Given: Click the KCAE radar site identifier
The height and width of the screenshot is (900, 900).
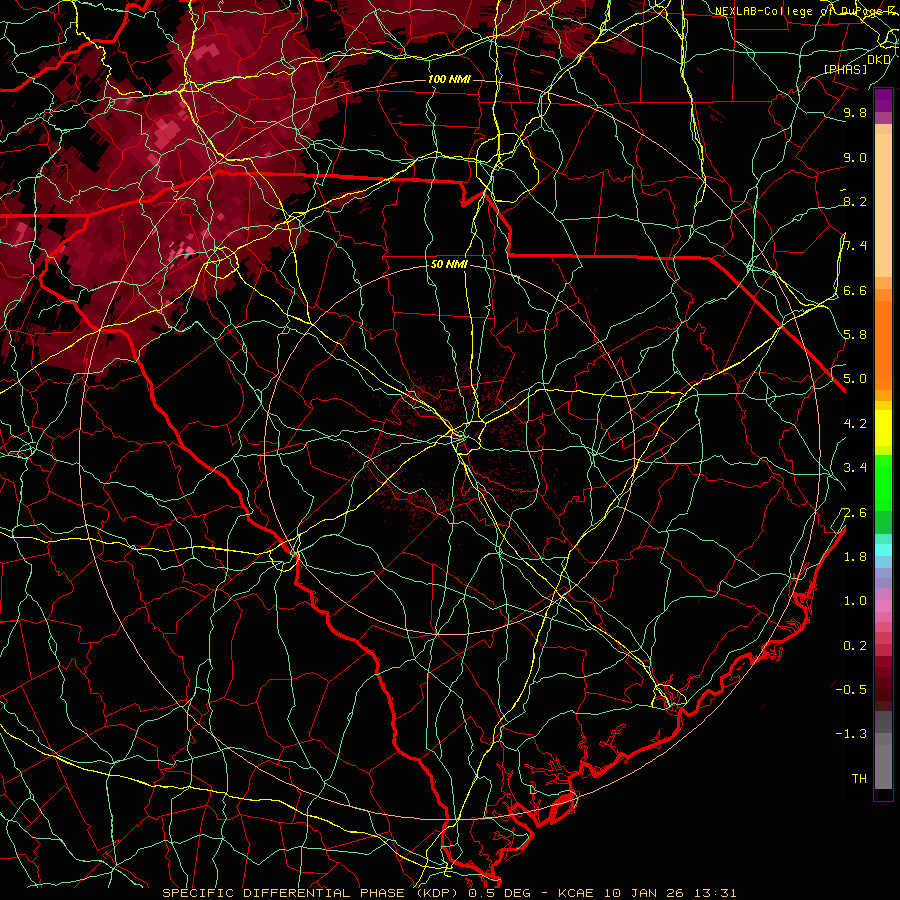Looking at the screenshot, I should pos(577,893).
